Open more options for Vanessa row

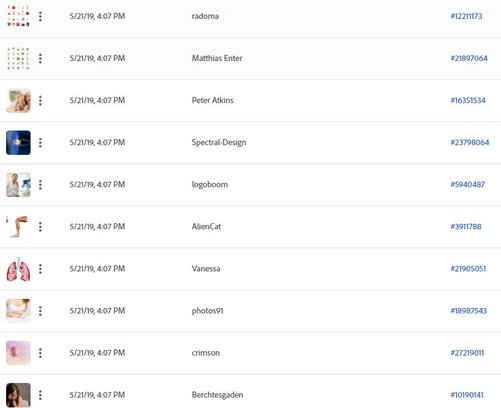pos(40,269)
